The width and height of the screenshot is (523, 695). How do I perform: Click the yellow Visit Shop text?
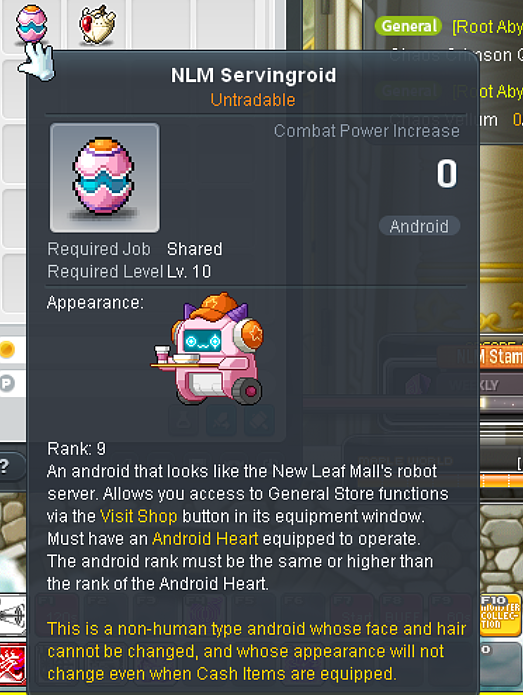point(139,516)
